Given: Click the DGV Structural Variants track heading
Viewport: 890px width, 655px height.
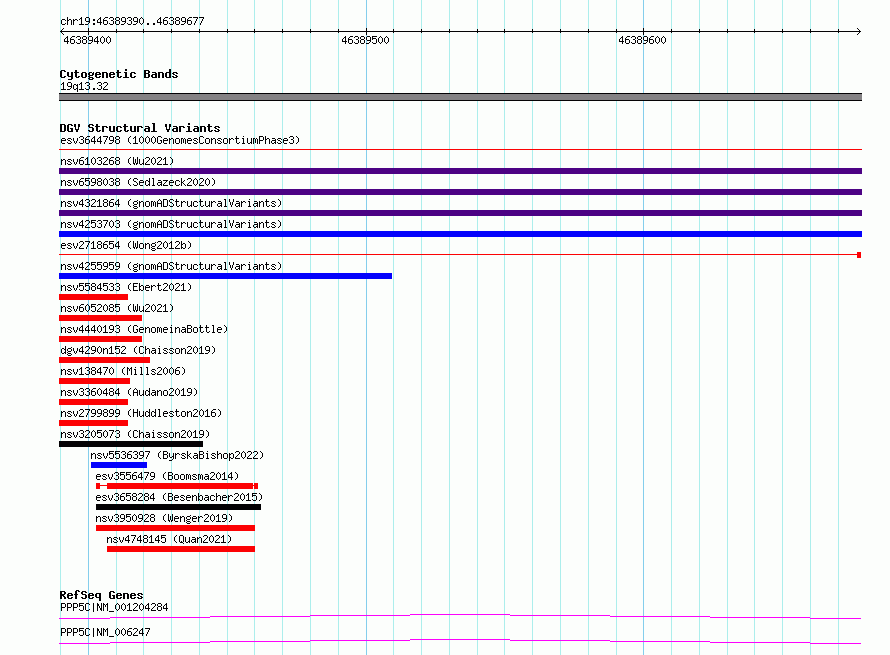Looking at the screenshot, I should tap(140, 128).
